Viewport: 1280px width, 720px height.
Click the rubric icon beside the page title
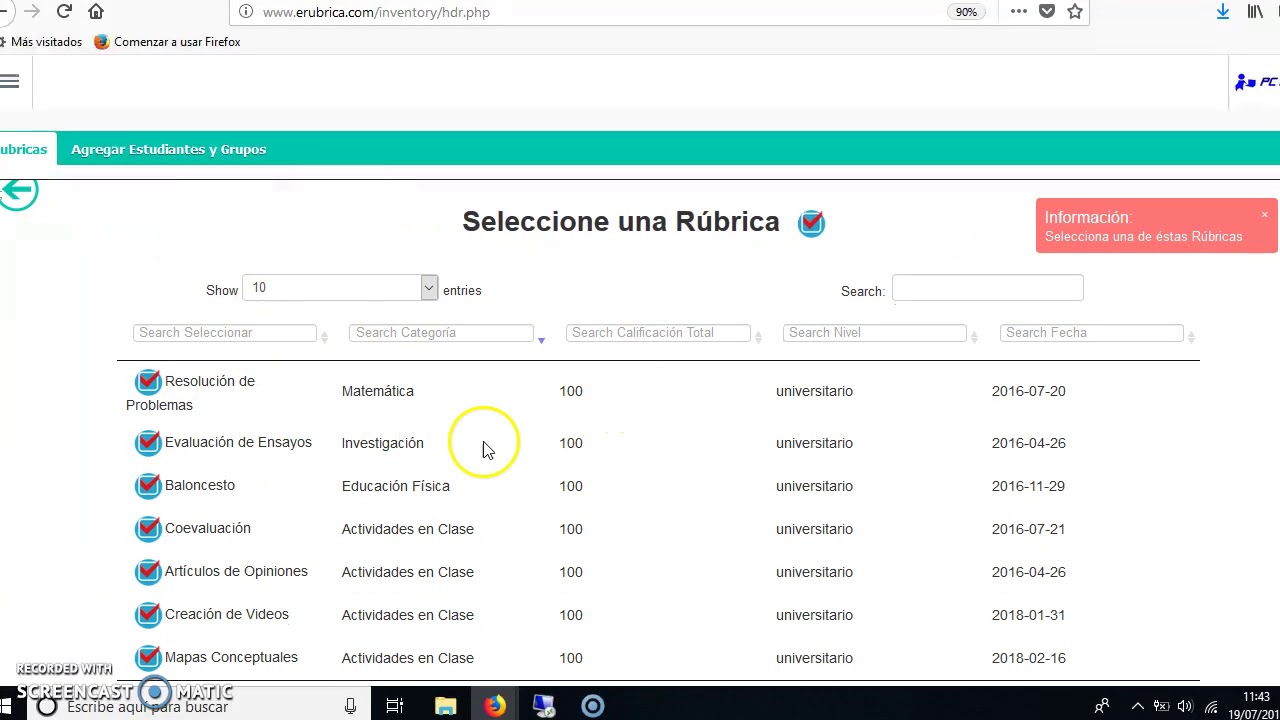pos(811,223)
